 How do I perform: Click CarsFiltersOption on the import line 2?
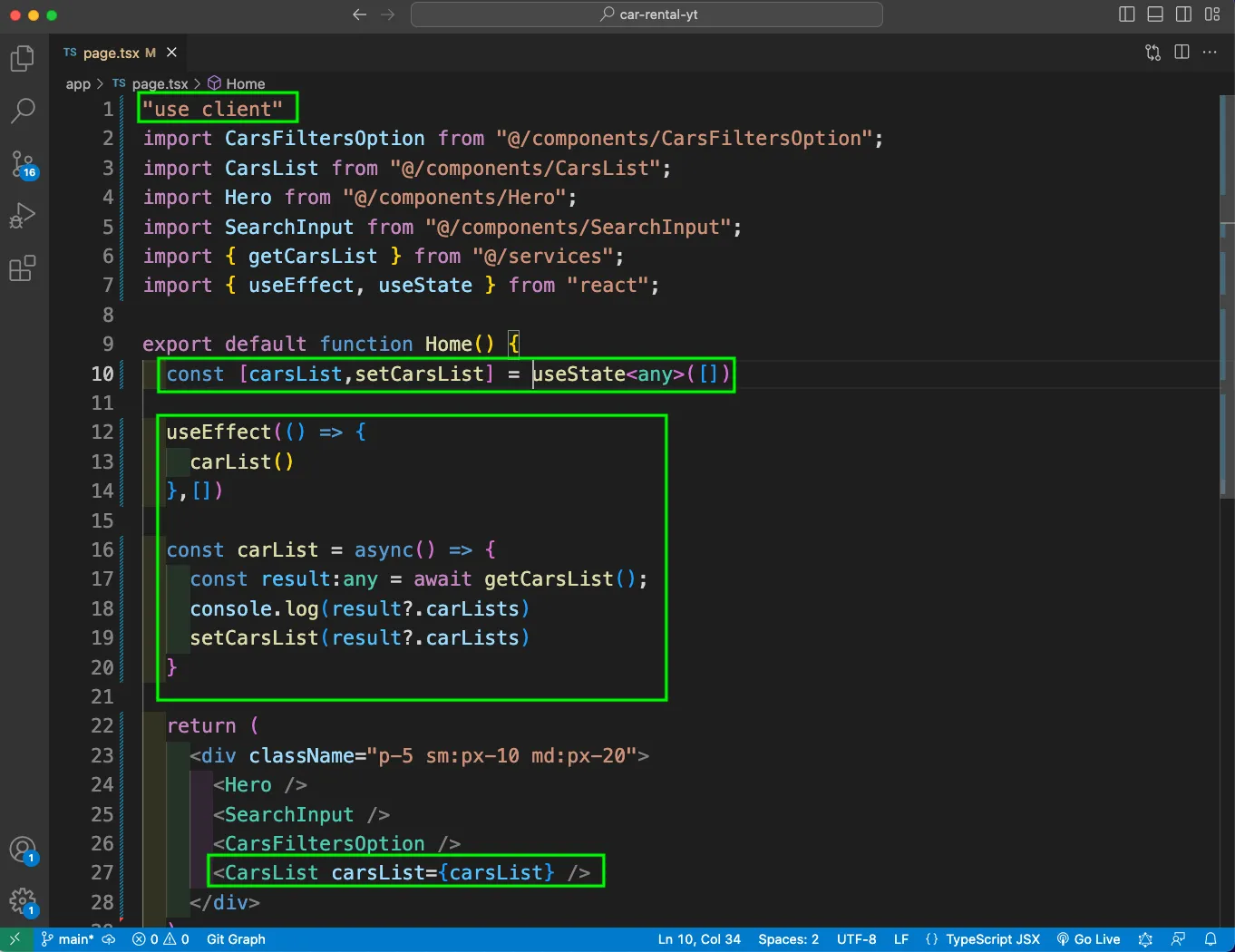click(325, 139)
